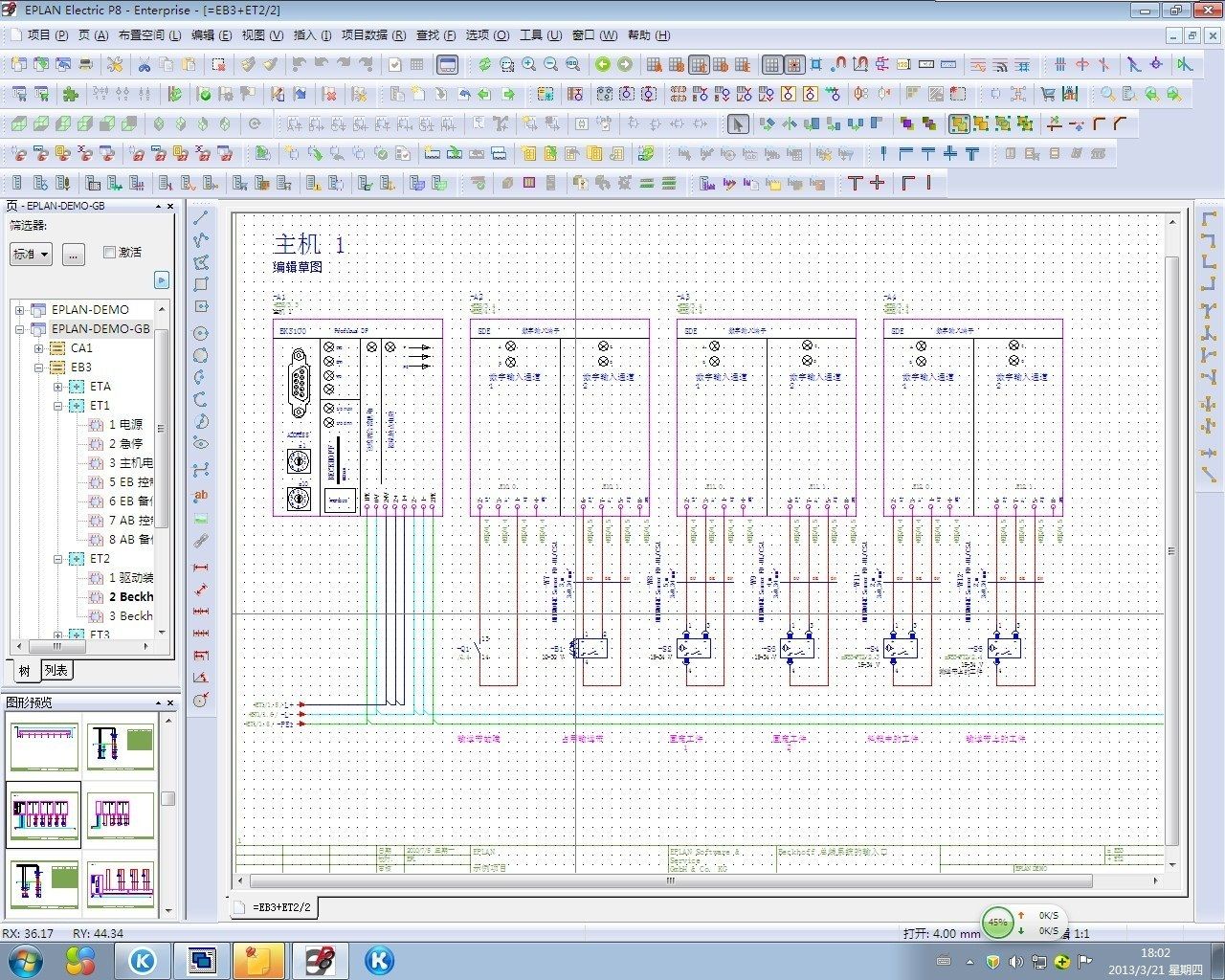Click the zoom in magnifier icon
This screenshot has width=1225, height=980.
click(x=529, y=65)
